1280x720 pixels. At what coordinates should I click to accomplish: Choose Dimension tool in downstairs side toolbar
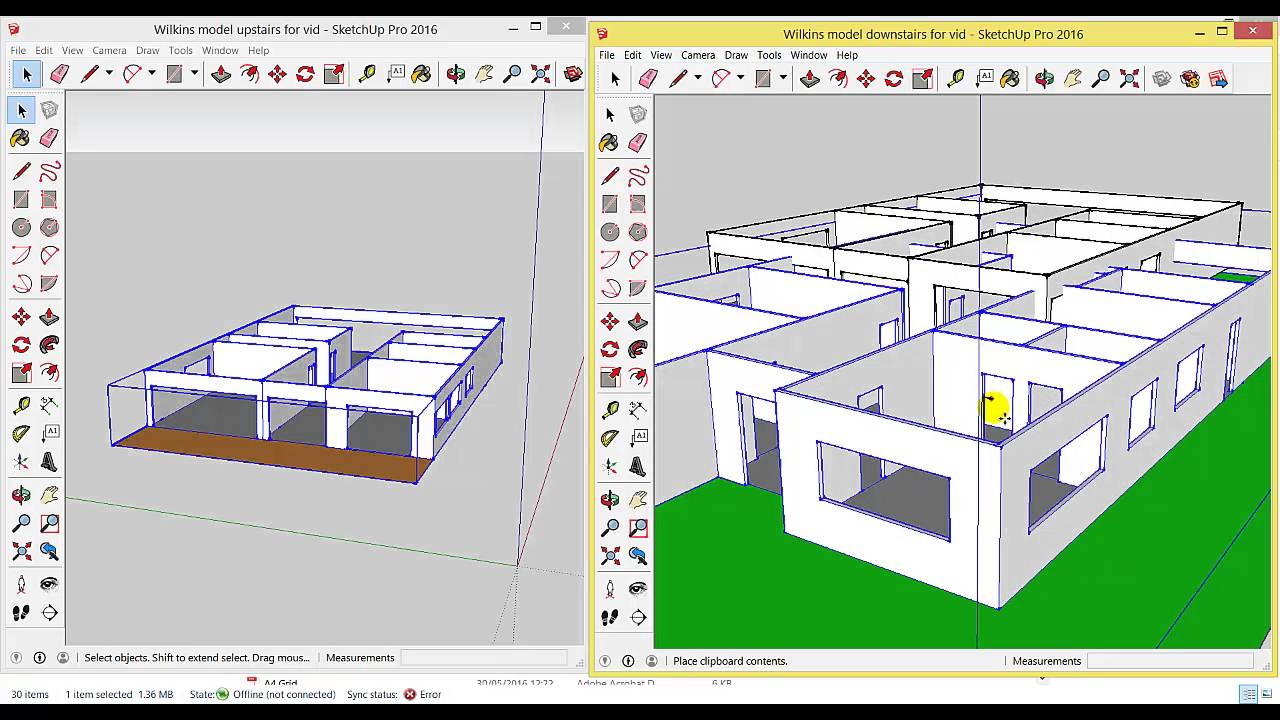(x=638, y=410)
